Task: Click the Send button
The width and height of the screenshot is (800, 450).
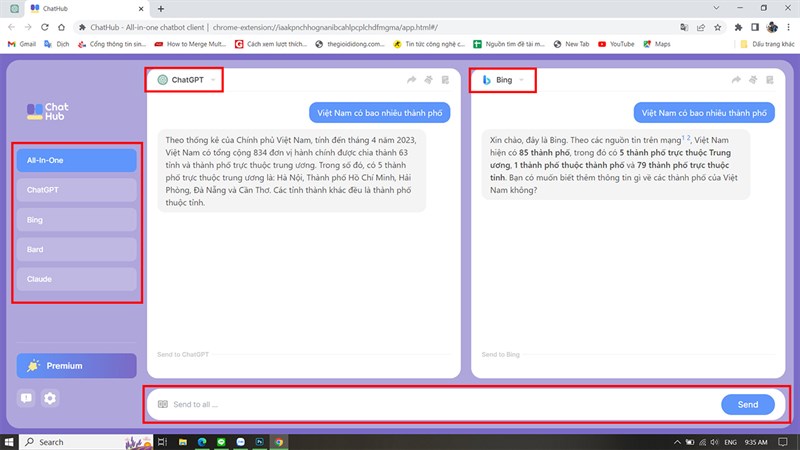Action: click(747, 404)
